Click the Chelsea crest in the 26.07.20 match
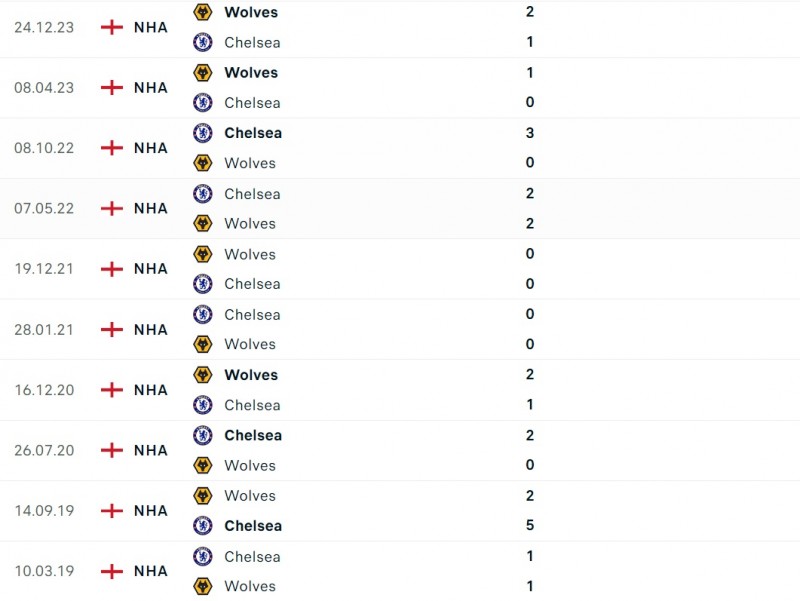800x601 pixels. click(x=202, y=435)
